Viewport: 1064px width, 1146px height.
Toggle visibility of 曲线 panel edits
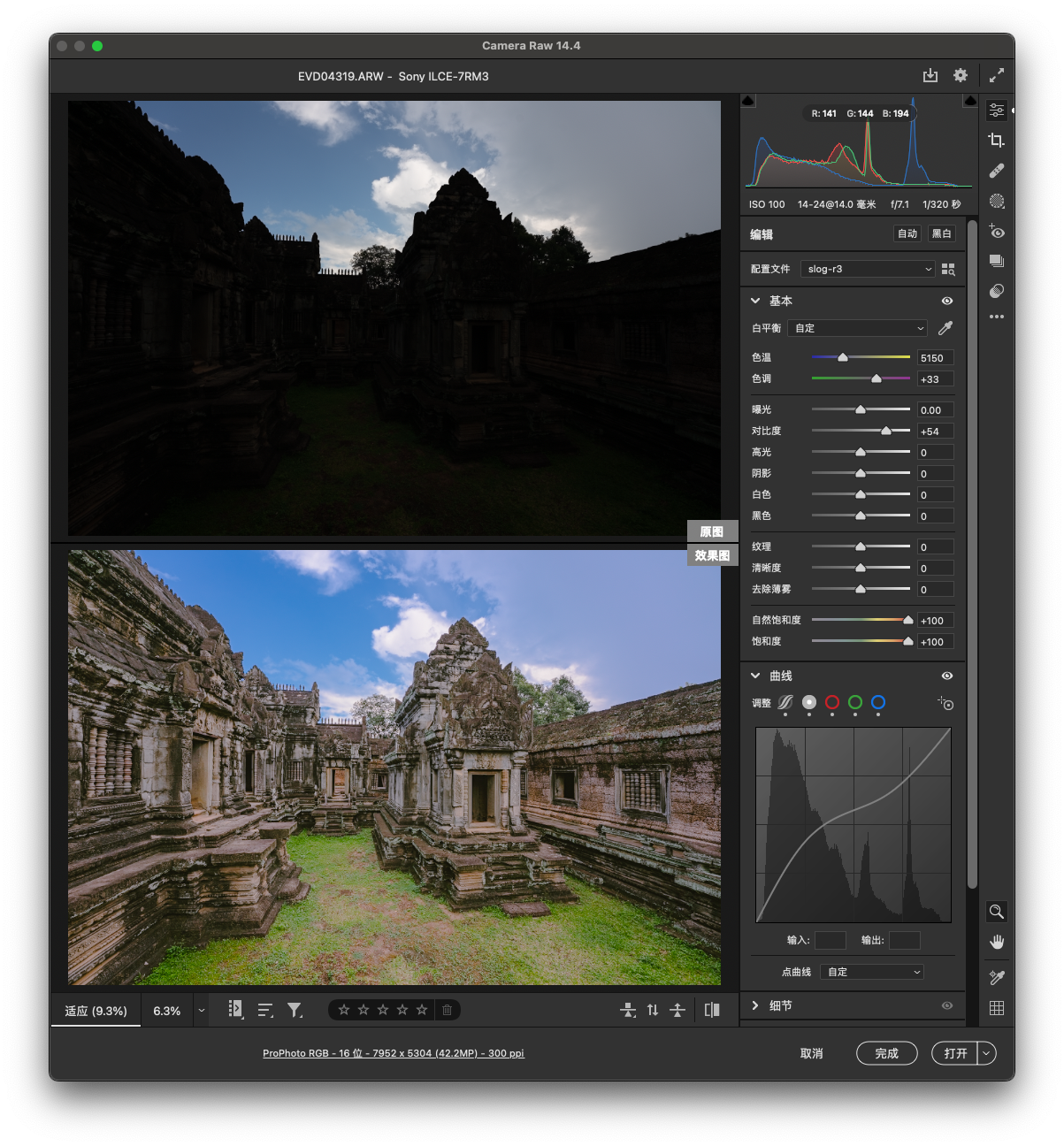tap(947, 676)
